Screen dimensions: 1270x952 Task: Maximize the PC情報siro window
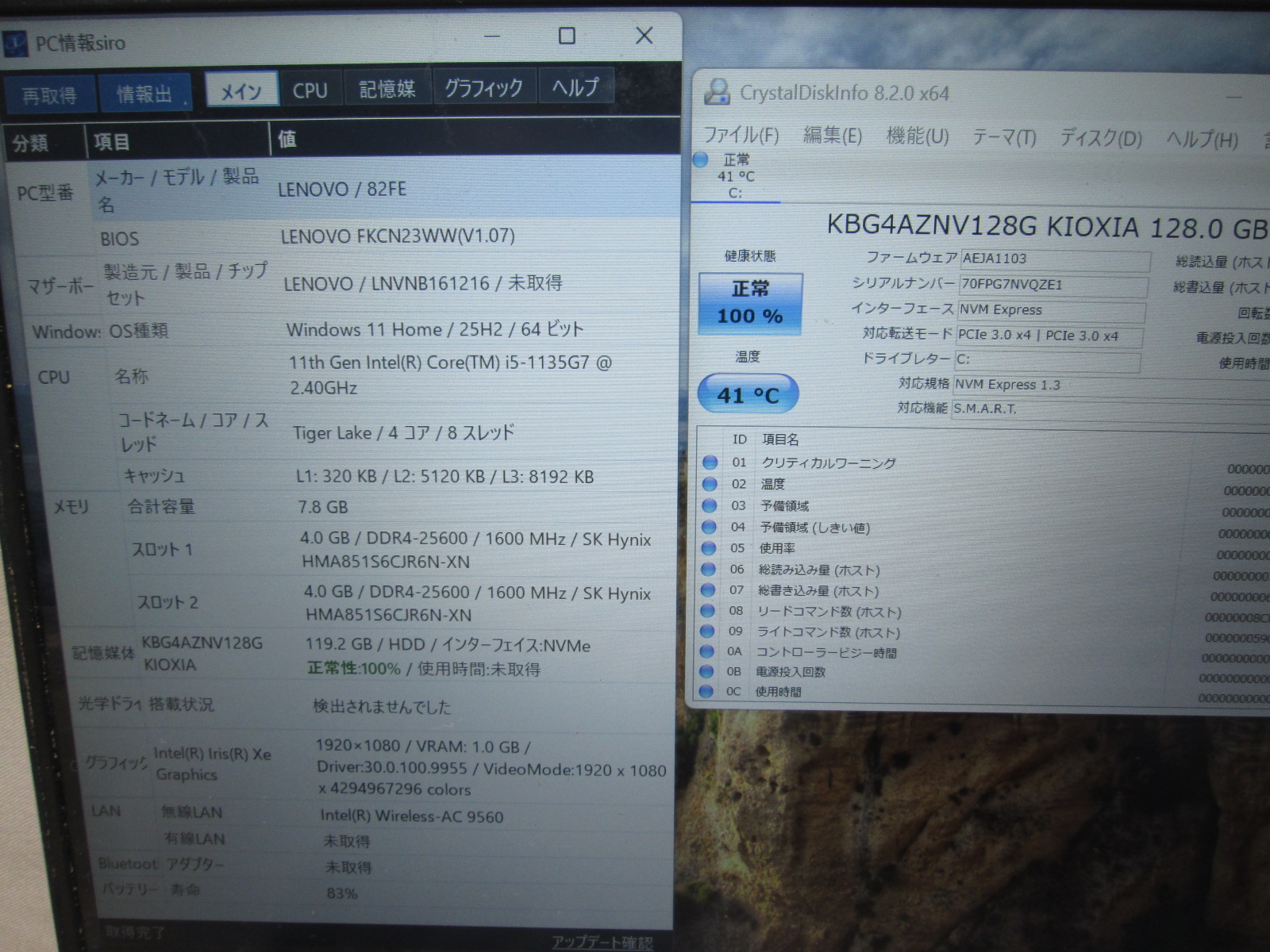(x=567, y=36)
